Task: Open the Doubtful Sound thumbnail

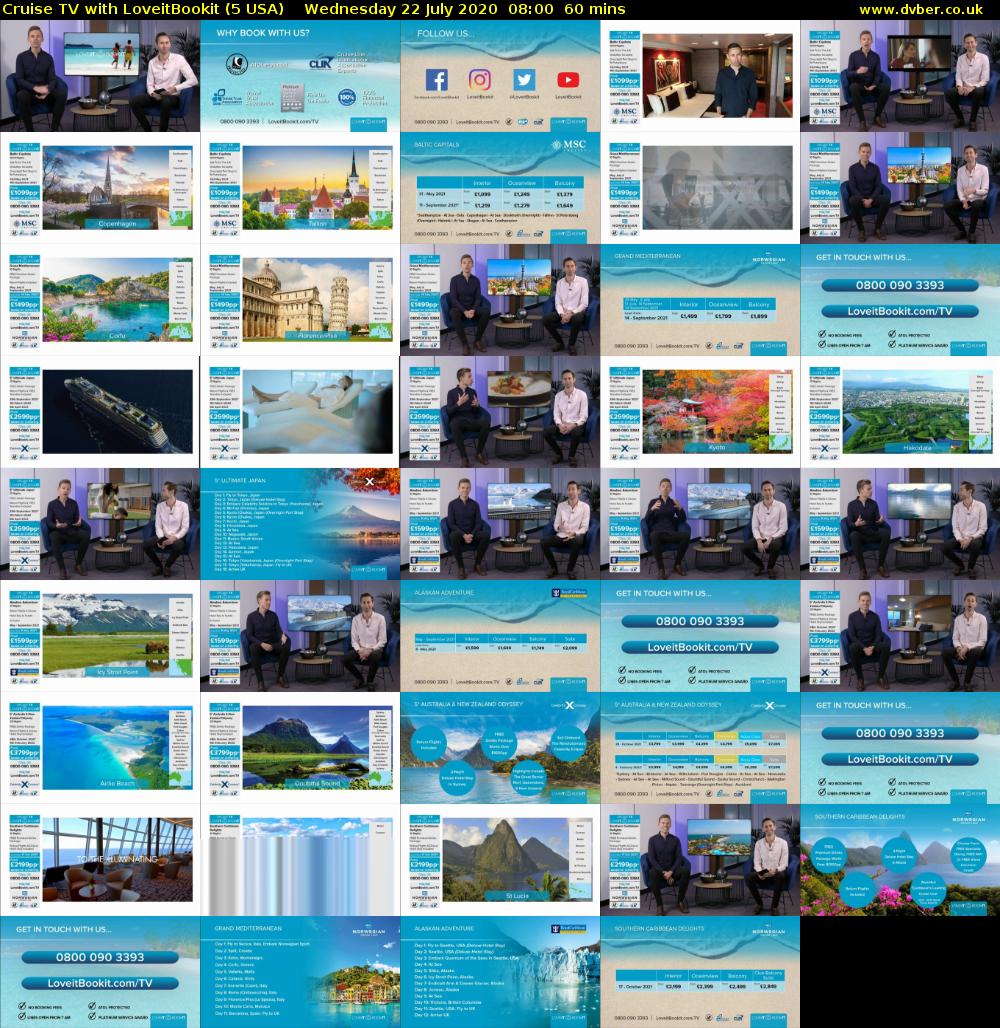Action: (x=300, y=747)
